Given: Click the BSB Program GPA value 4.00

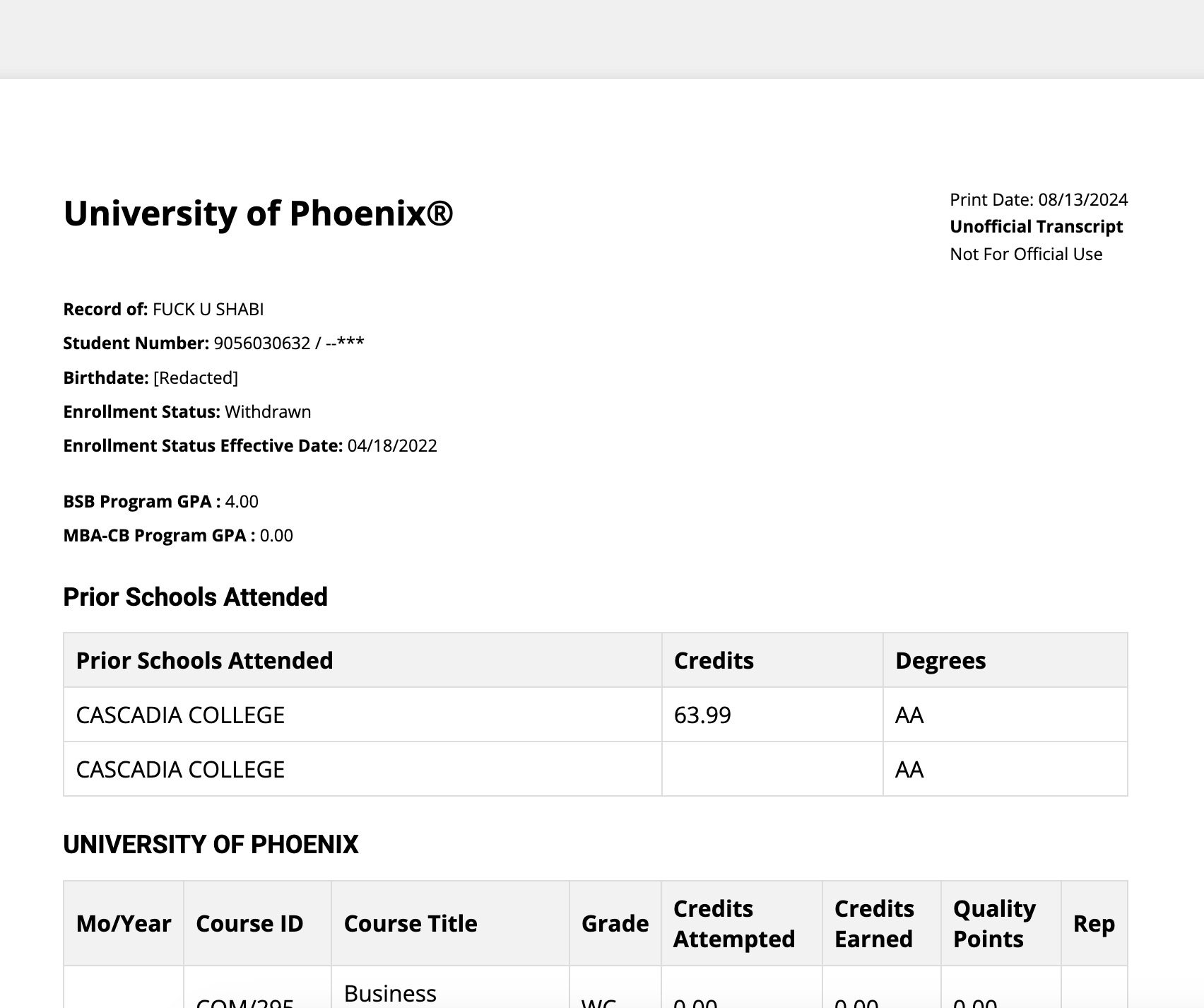Looking at the screenshot, I should pyautogui.click(x=242, y=502).
